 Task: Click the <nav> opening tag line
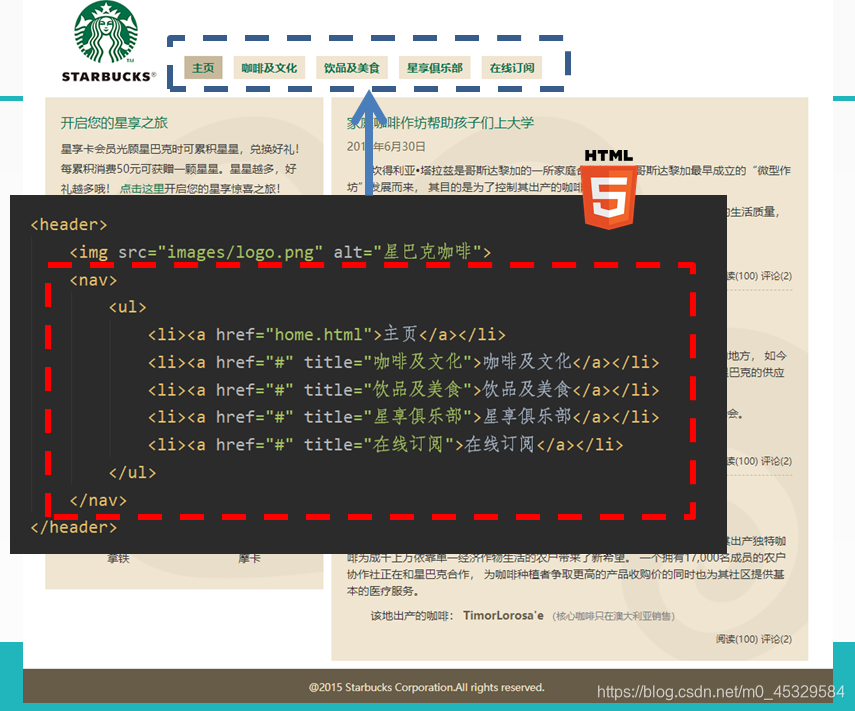(x=93, y=280)
